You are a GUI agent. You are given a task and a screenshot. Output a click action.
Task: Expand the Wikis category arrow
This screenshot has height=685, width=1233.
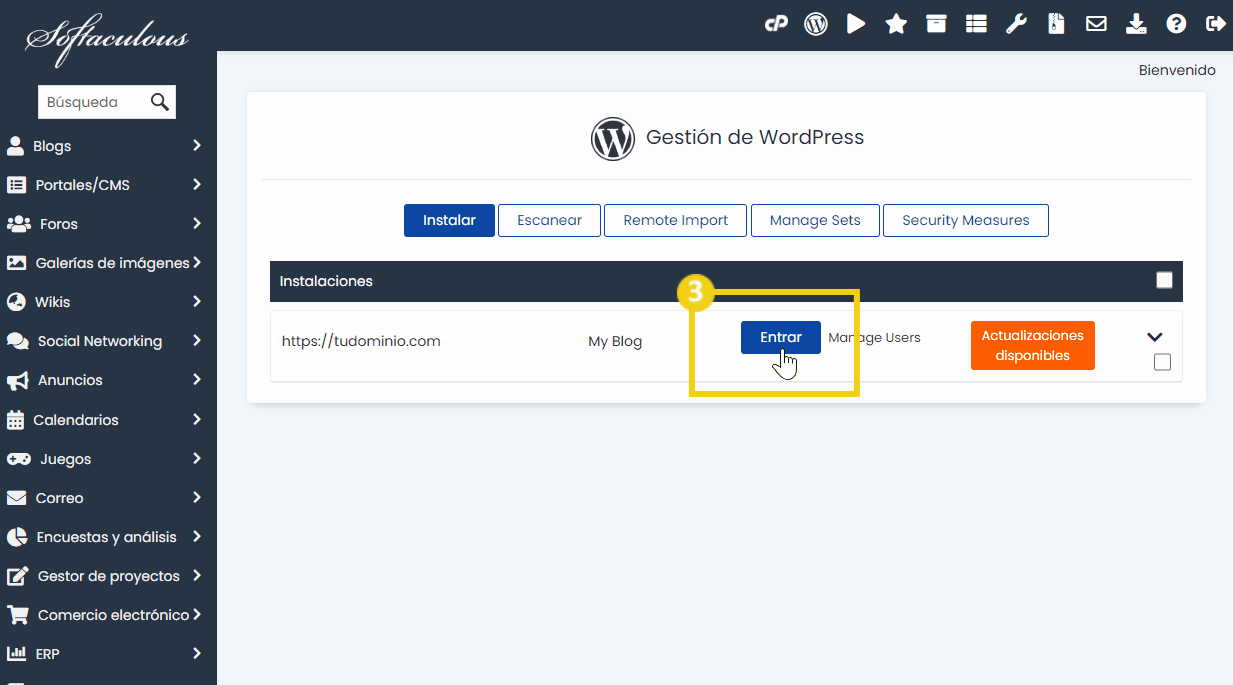(x=197, y=301)
